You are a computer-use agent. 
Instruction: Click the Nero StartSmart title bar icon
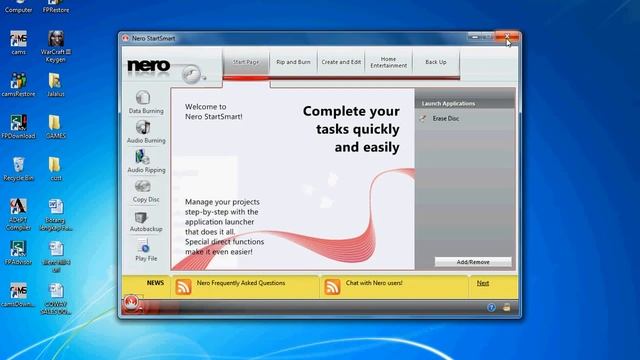coord(125,38)
